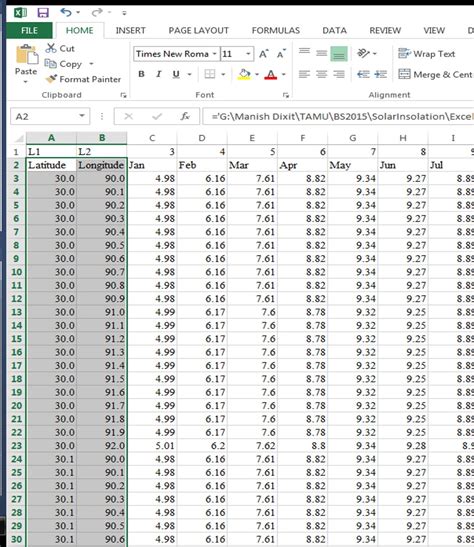Click the Insert Function fx icon

pos(185,116)
